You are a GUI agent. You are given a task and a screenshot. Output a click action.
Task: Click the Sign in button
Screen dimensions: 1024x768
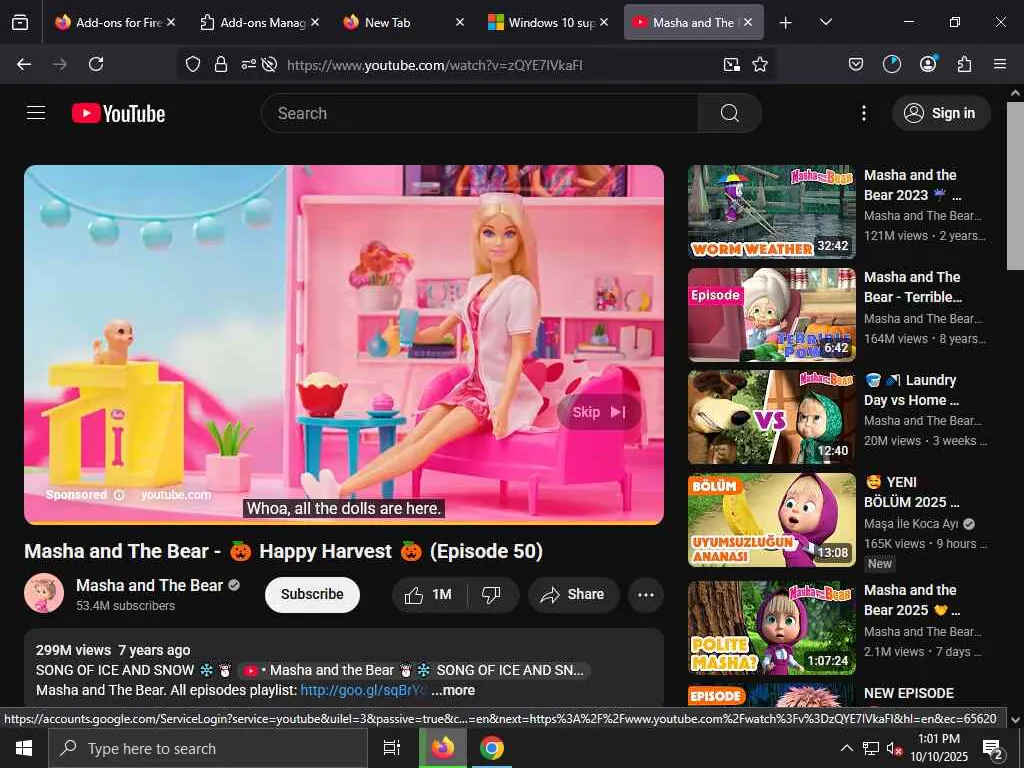pos(941,113)
